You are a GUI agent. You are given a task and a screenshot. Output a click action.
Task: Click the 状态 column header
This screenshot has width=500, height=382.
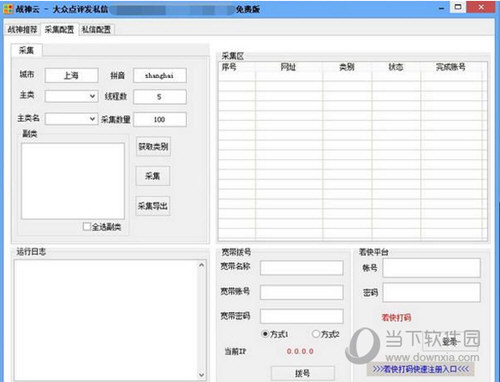click(x=396, y=67)
